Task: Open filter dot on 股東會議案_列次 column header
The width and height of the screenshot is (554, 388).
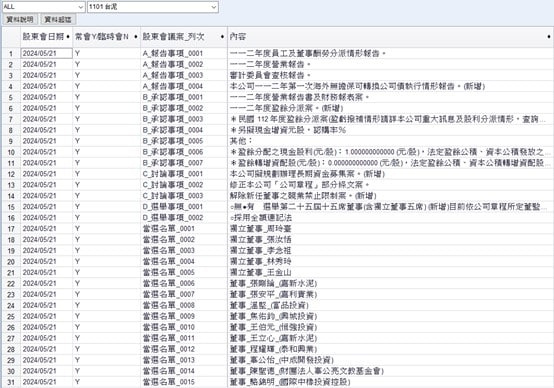Action: pyautogui.click(x=222, y=37)
